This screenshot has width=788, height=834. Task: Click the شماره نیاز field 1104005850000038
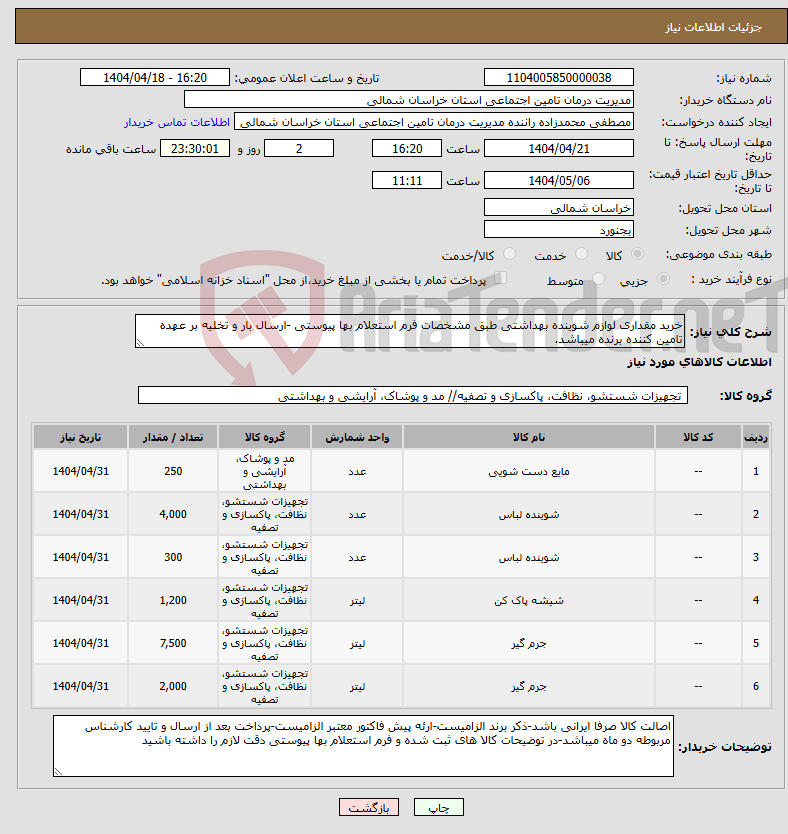[x=559, y=78]
